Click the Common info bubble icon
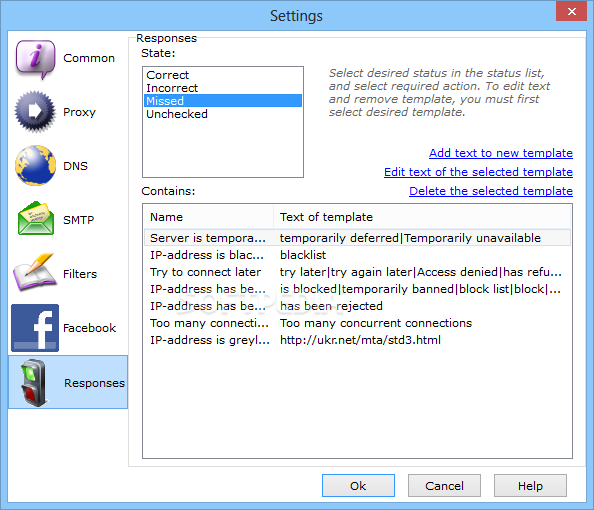This screenshot has height=510, width=594. [x=35, y=59]
